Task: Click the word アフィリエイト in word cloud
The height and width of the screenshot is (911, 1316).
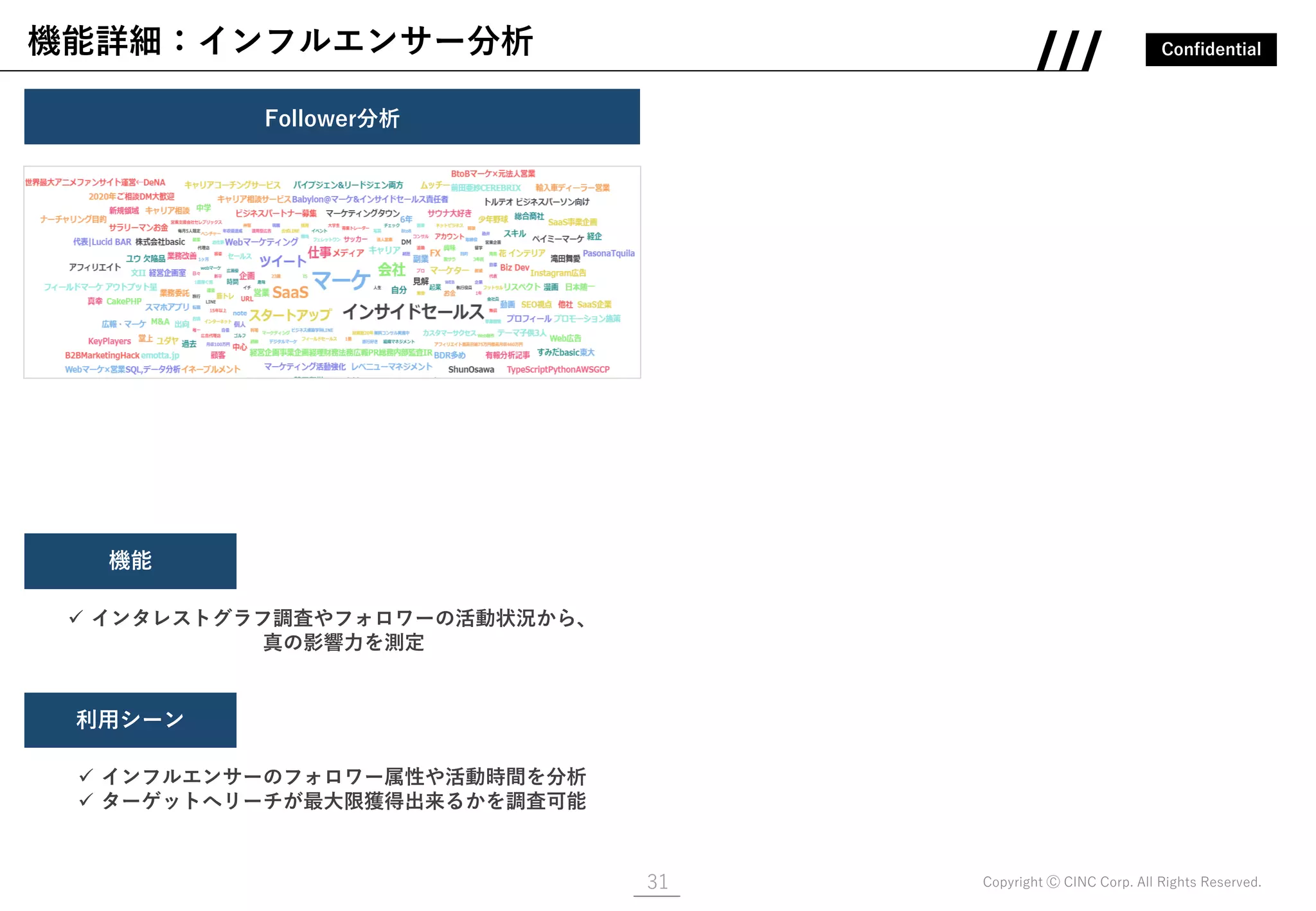Action: point(95,267)
